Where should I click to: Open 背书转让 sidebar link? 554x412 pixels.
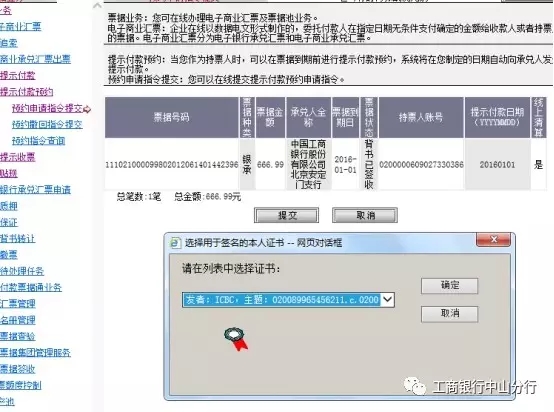[18, 239]
